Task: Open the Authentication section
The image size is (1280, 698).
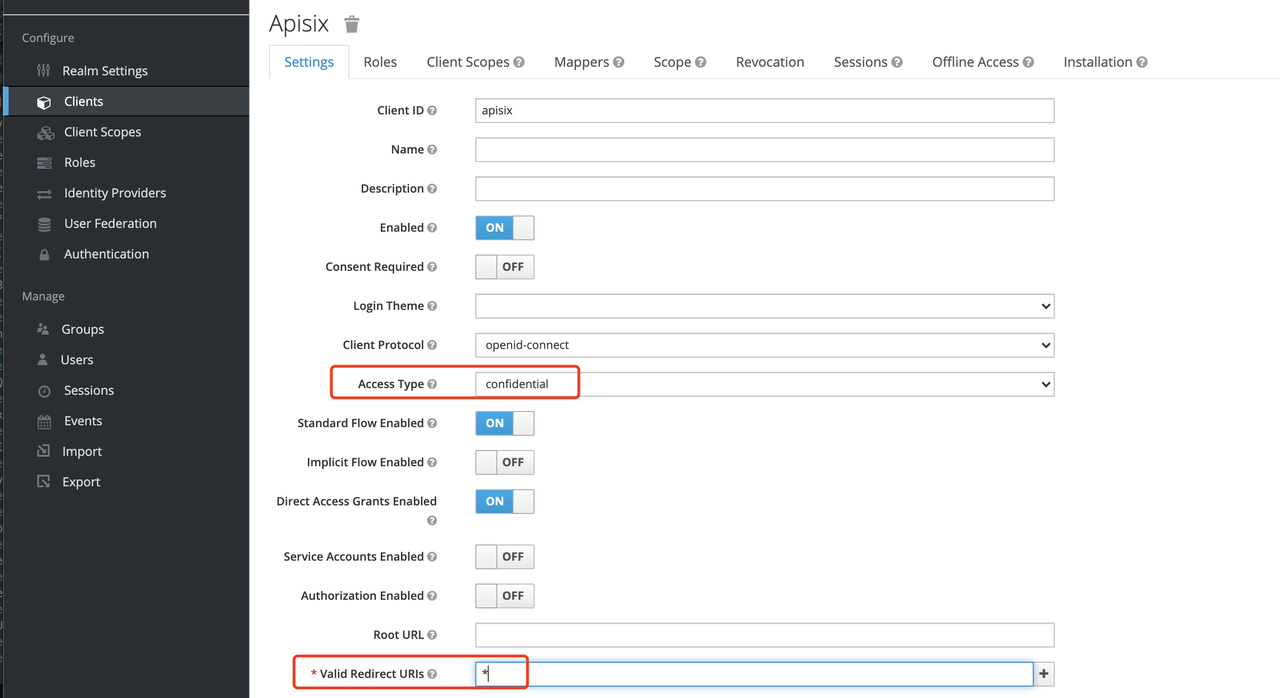Action: click(x=106, y=253)
